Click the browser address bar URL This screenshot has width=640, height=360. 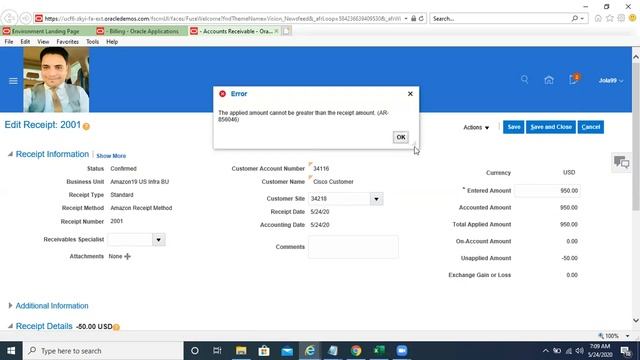[222, 18]
